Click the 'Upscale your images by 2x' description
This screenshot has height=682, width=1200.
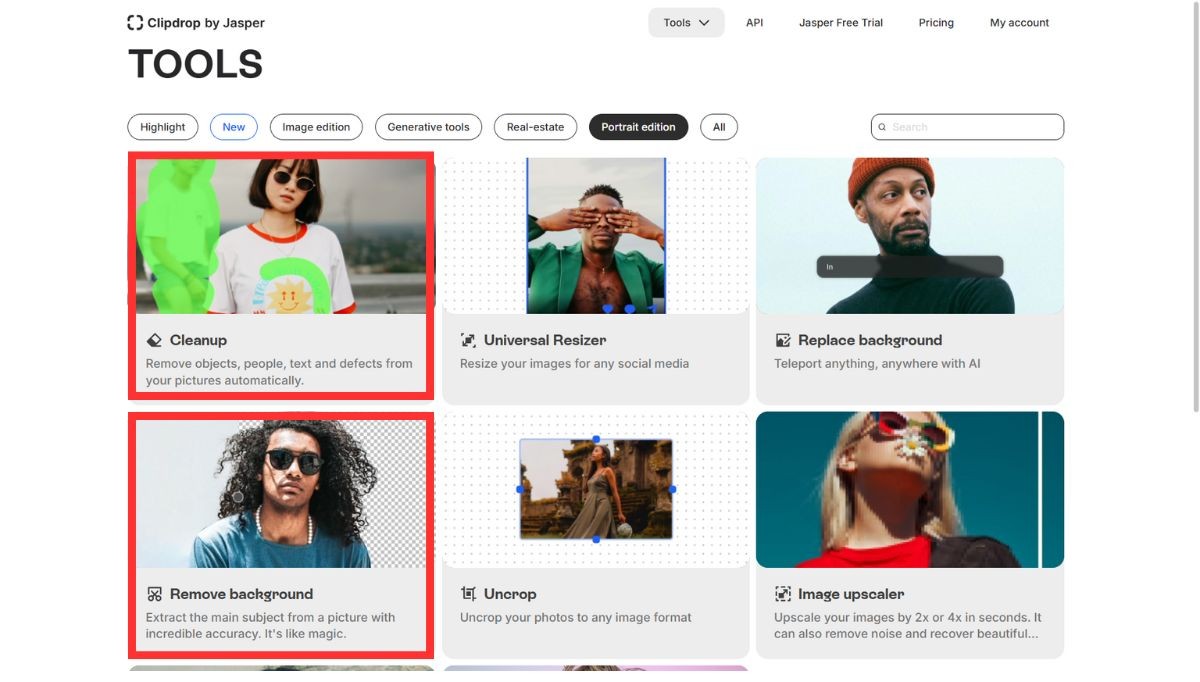pos(908,626)
